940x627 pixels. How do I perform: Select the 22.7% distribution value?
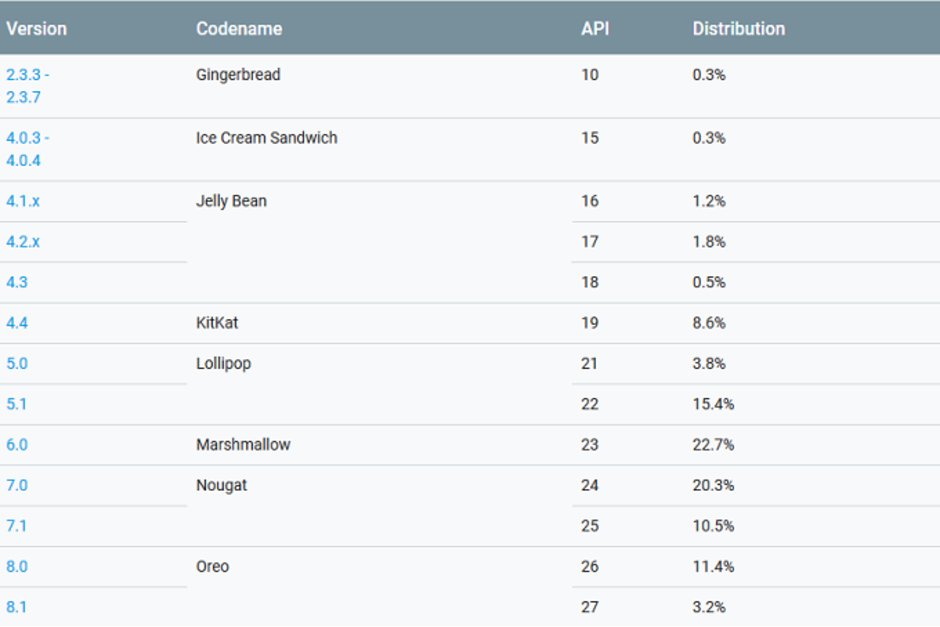click(712, 444)
